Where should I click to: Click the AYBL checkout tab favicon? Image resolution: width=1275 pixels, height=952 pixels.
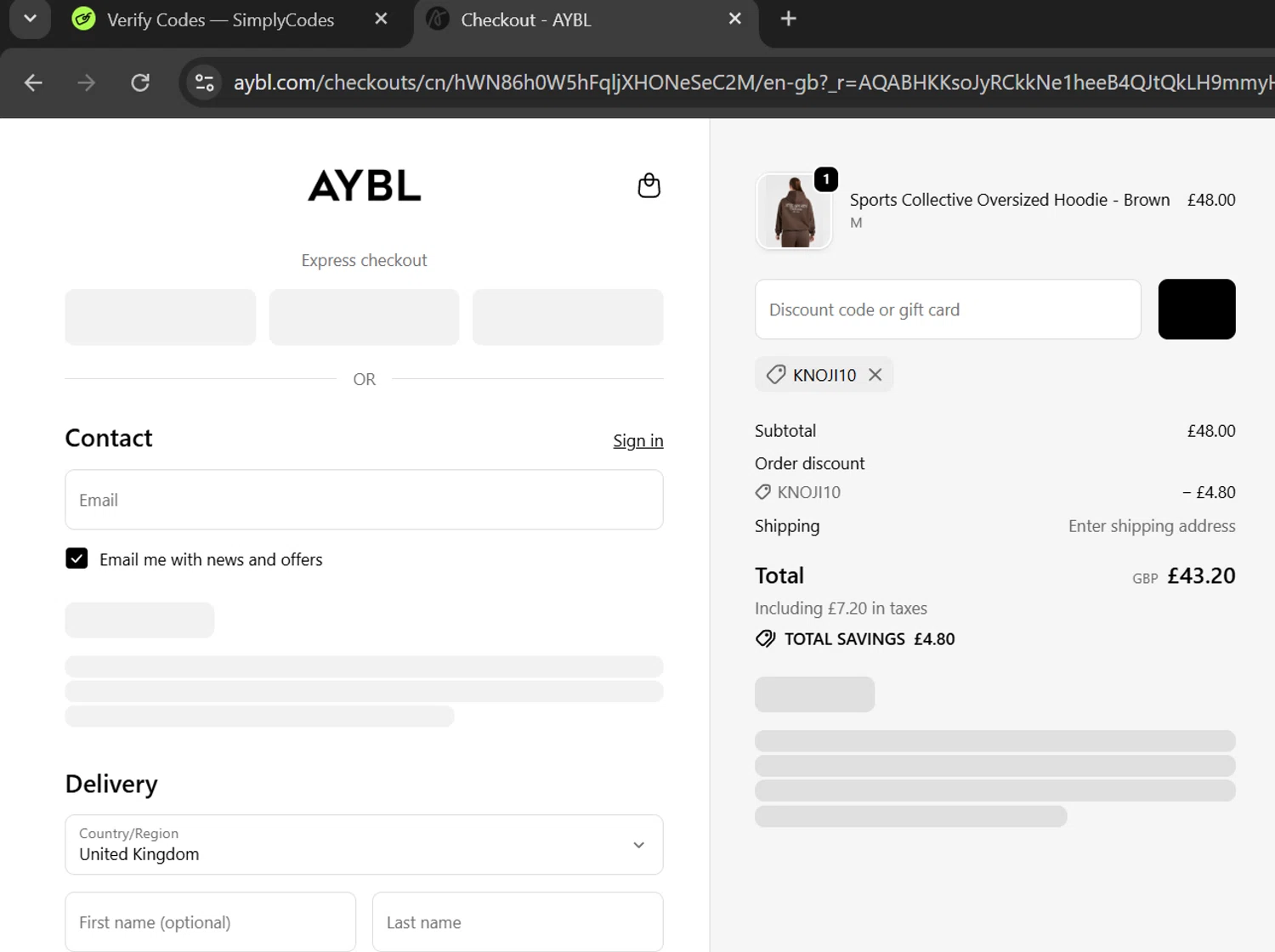438,19
